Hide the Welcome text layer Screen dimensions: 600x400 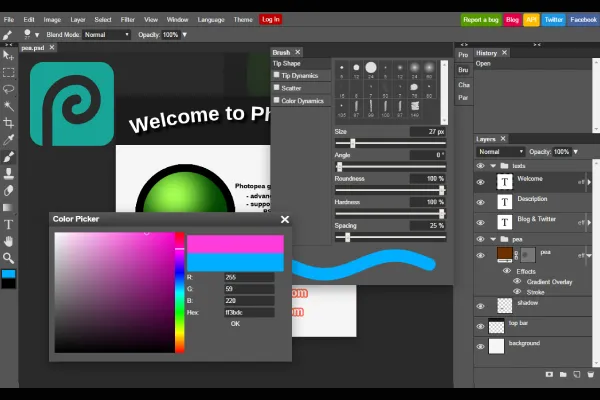tap(481, 182)
